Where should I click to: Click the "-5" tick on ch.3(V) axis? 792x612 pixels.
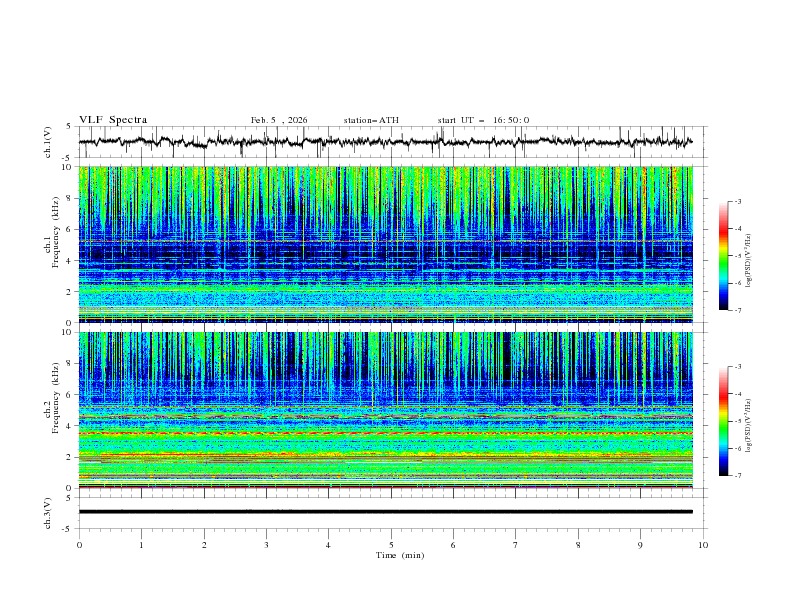tap(68, 529)
